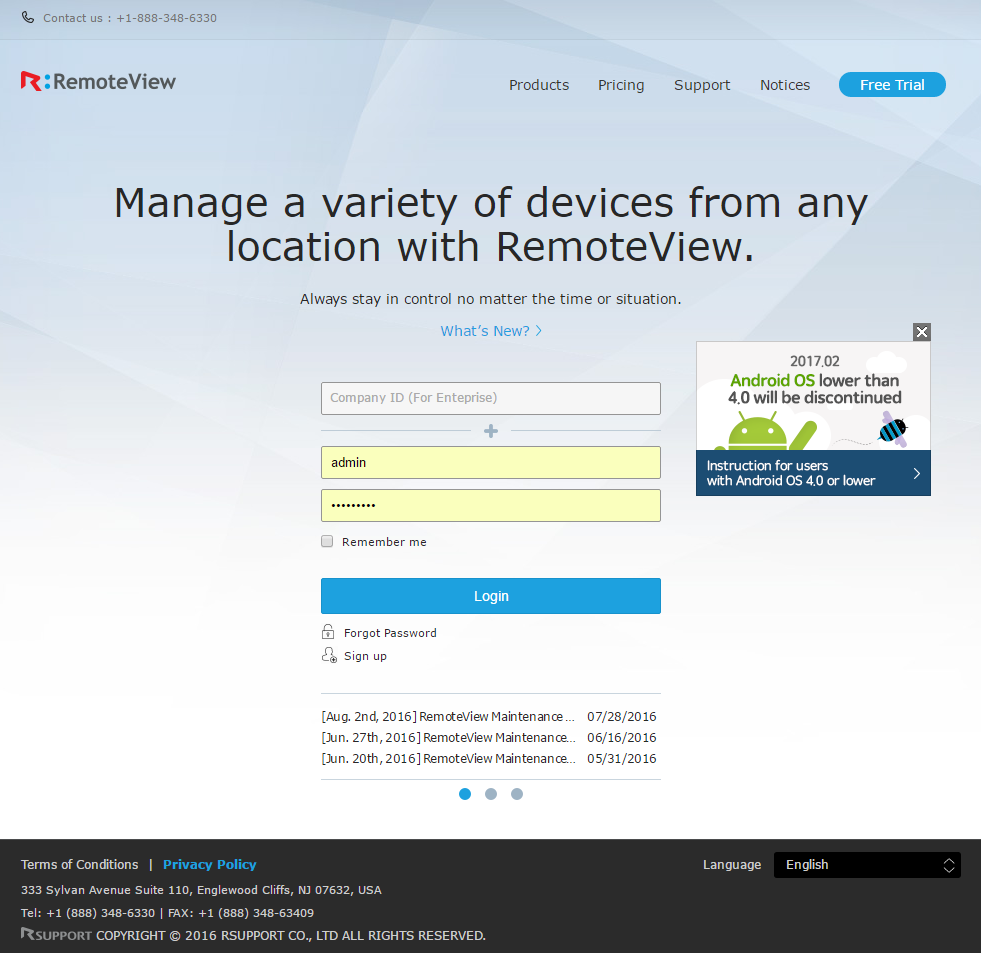Image resolution: width=981 pixels, height=953 pixels.
Task: Click arrow on Android instruction banner
Action: pyautogui.click(x=917, y=474)
